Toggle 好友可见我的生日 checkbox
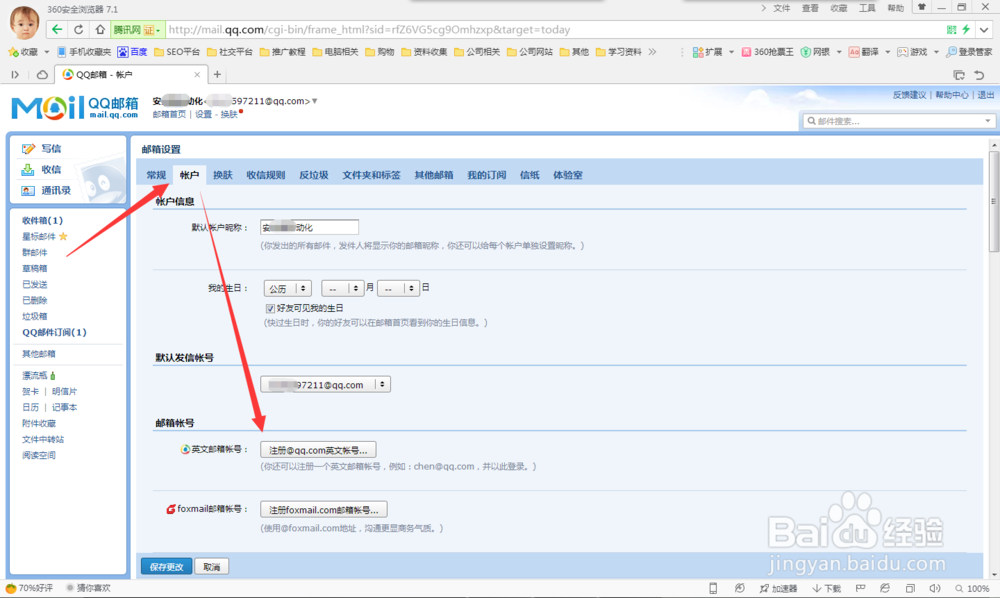 270,309
